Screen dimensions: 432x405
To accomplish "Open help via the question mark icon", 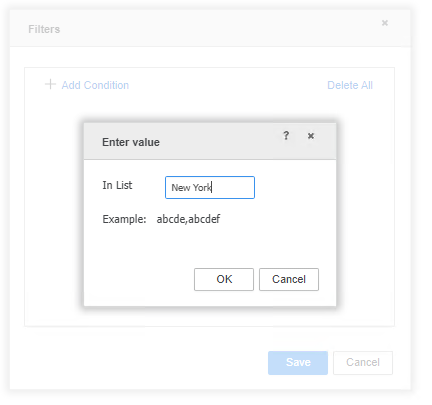I will coord(286,136).
